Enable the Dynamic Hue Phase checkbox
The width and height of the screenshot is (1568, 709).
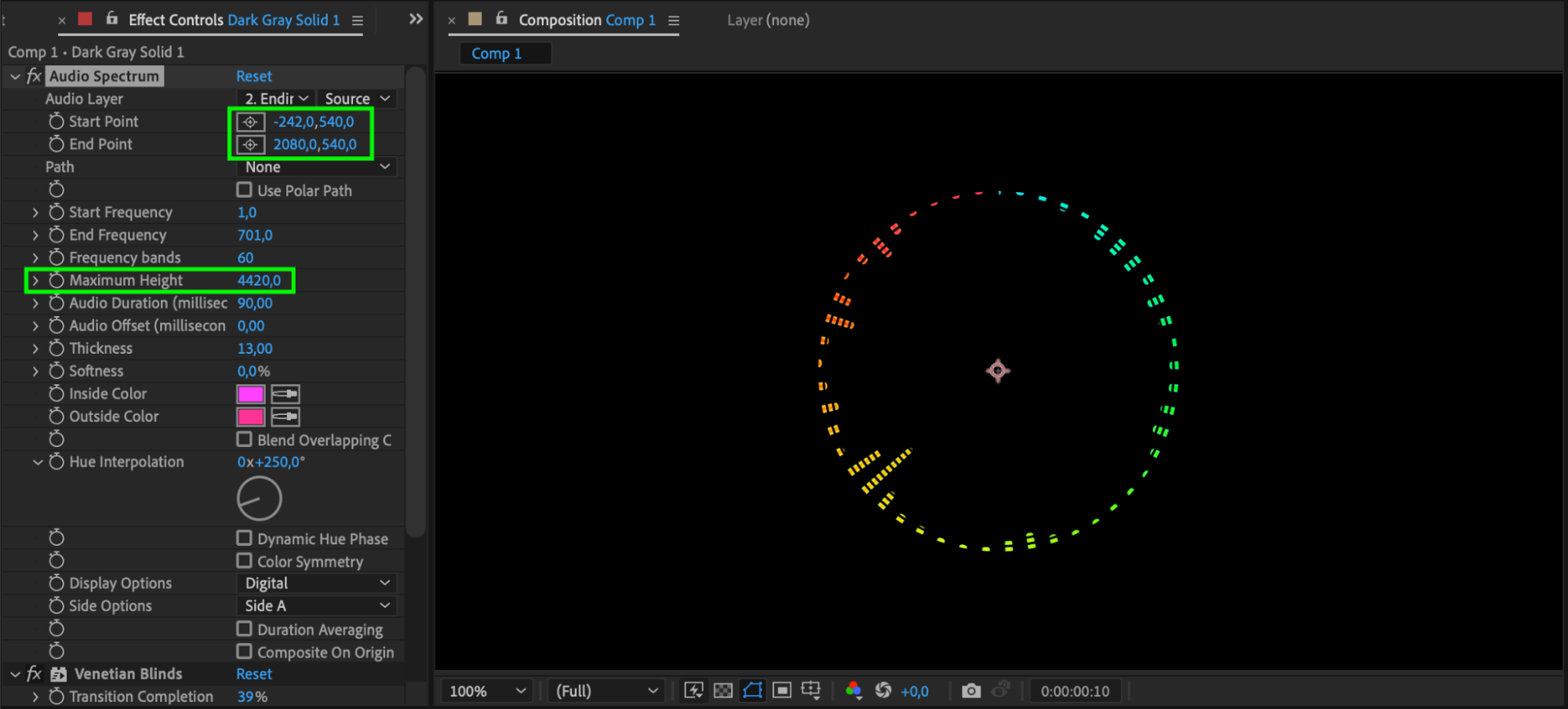(x=245, y=538)
